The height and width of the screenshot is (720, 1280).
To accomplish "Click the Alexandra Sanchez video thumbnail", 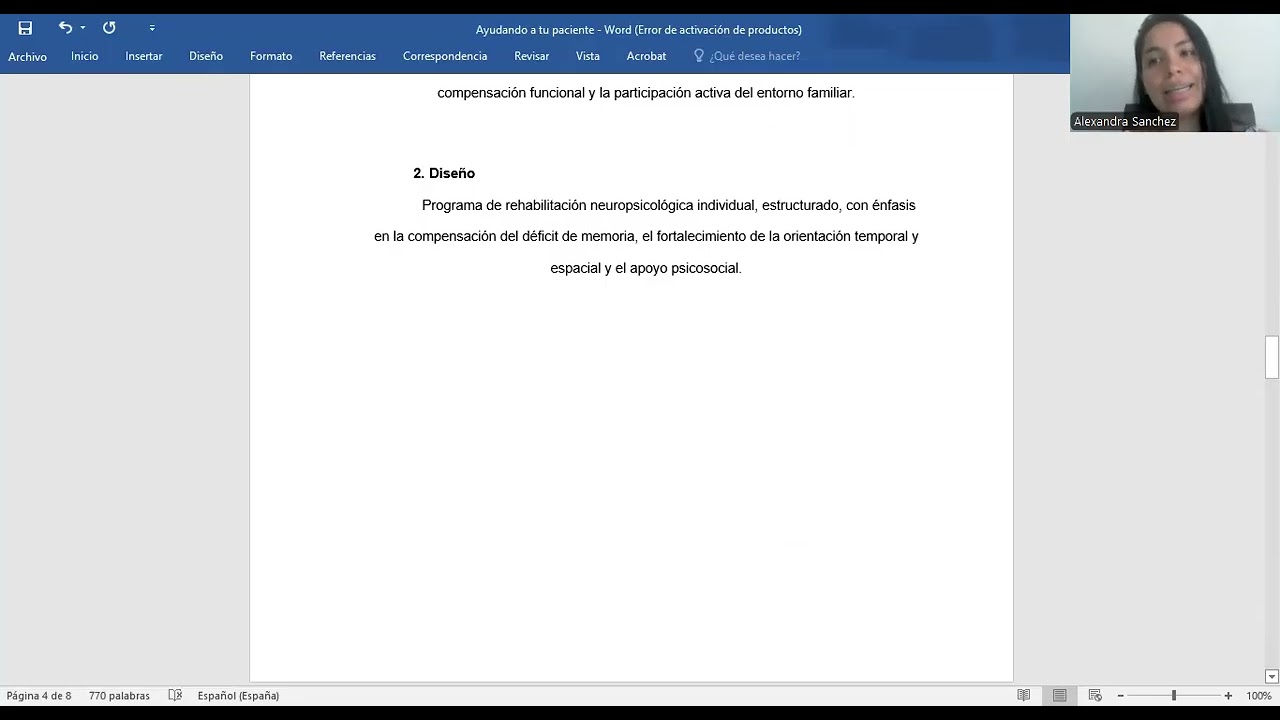I will pos(1175,73).
